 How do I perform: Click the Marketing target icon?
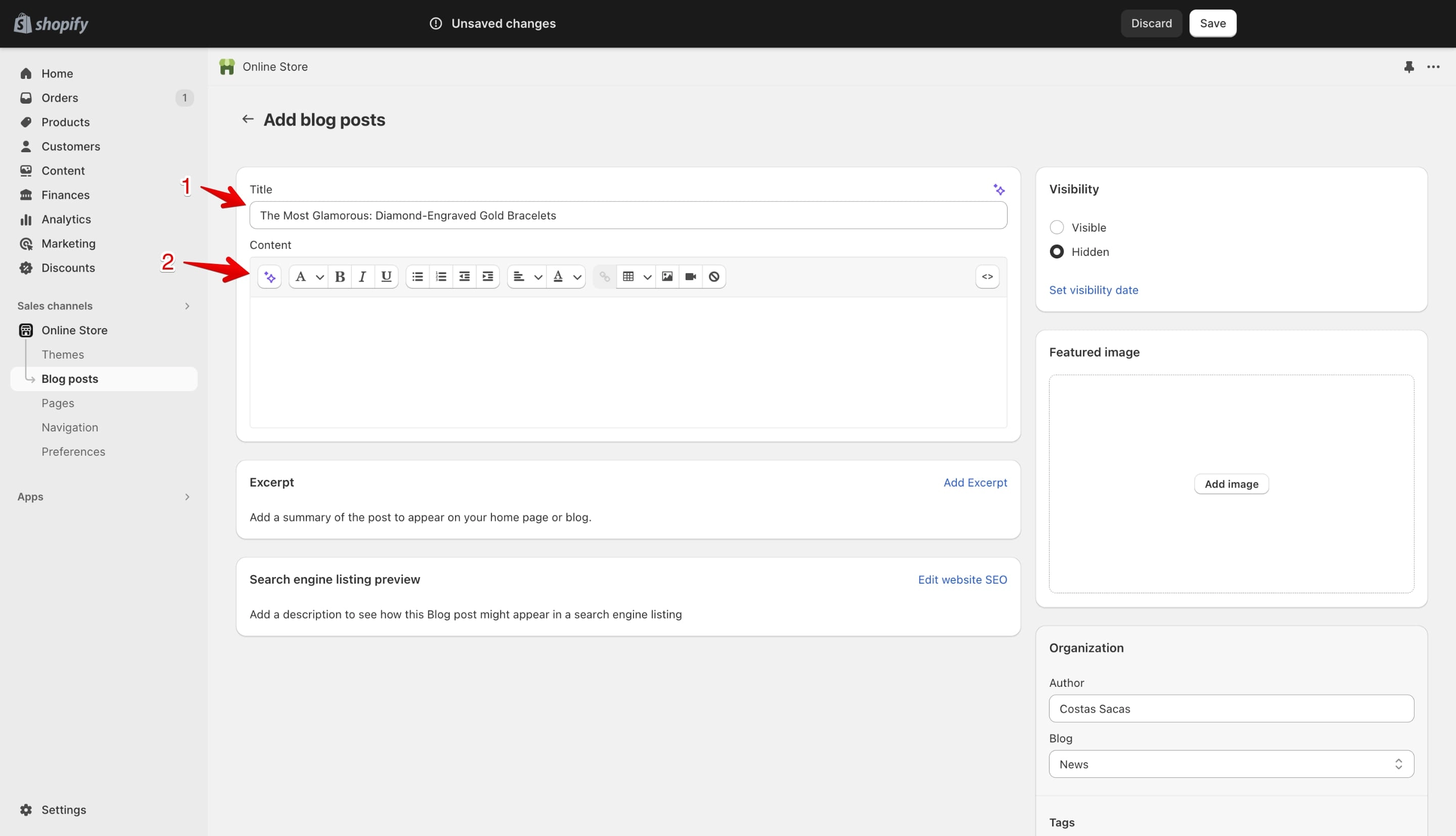coord(26,243)
